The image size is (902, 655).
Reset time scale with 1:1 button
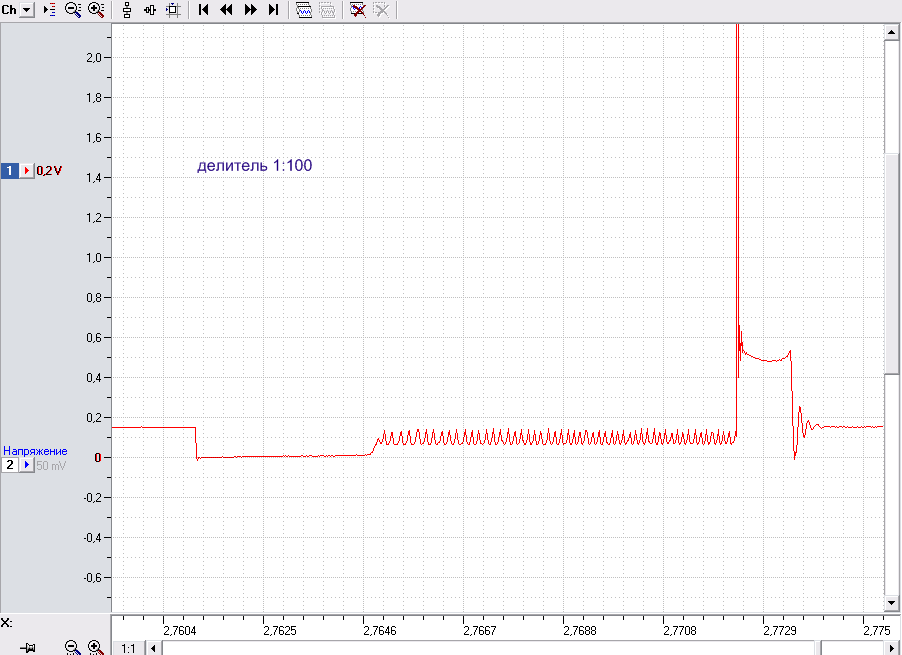click(x=128, y=648)
